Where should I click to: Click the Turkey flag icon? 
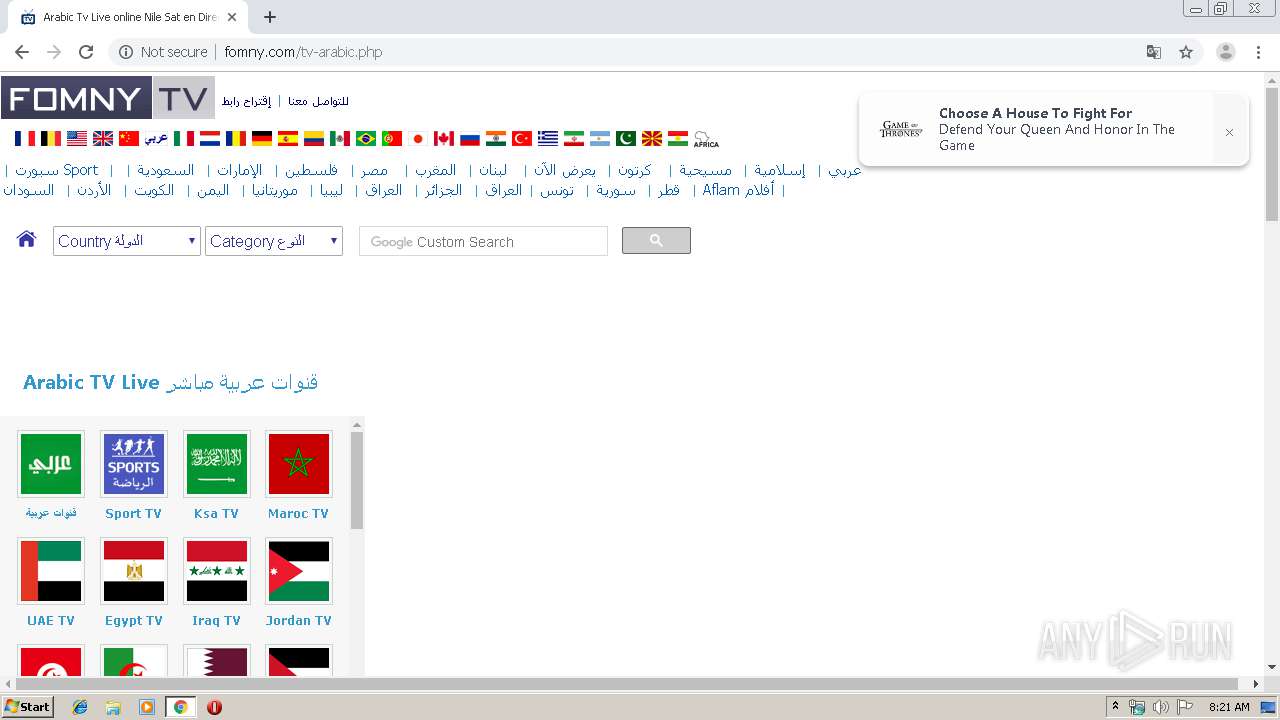tap(522, 139)
